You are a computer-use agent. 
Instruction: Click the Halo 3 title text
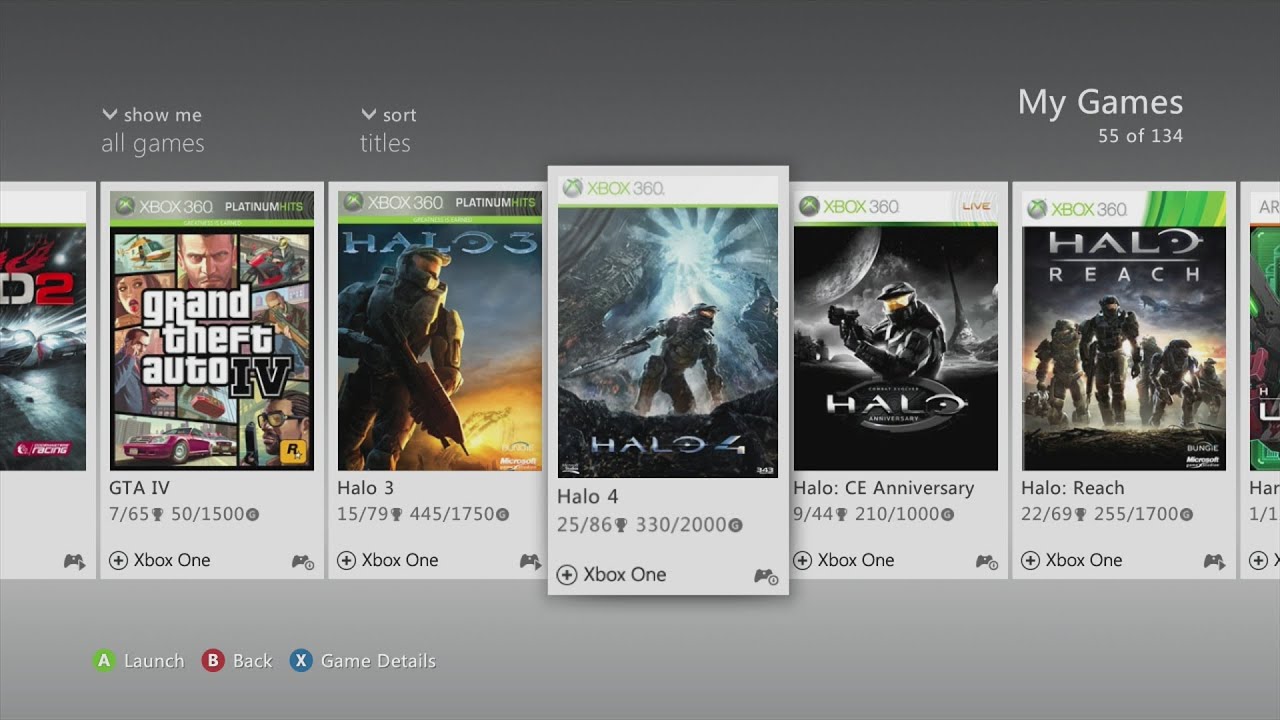click(x=365, y=488)
